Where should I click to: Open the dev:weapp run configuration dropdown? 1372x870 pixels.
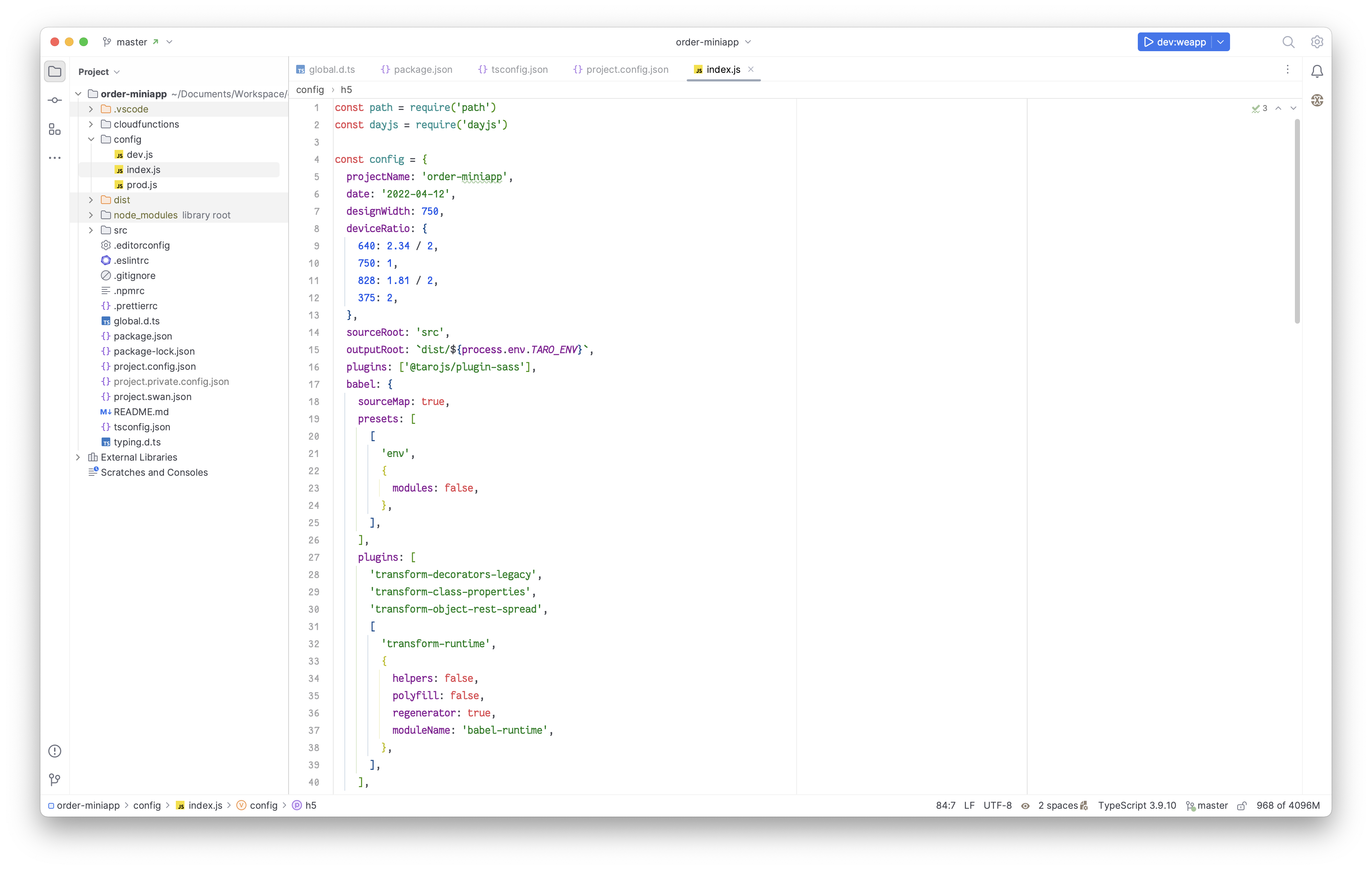[x=1220, y=41]
